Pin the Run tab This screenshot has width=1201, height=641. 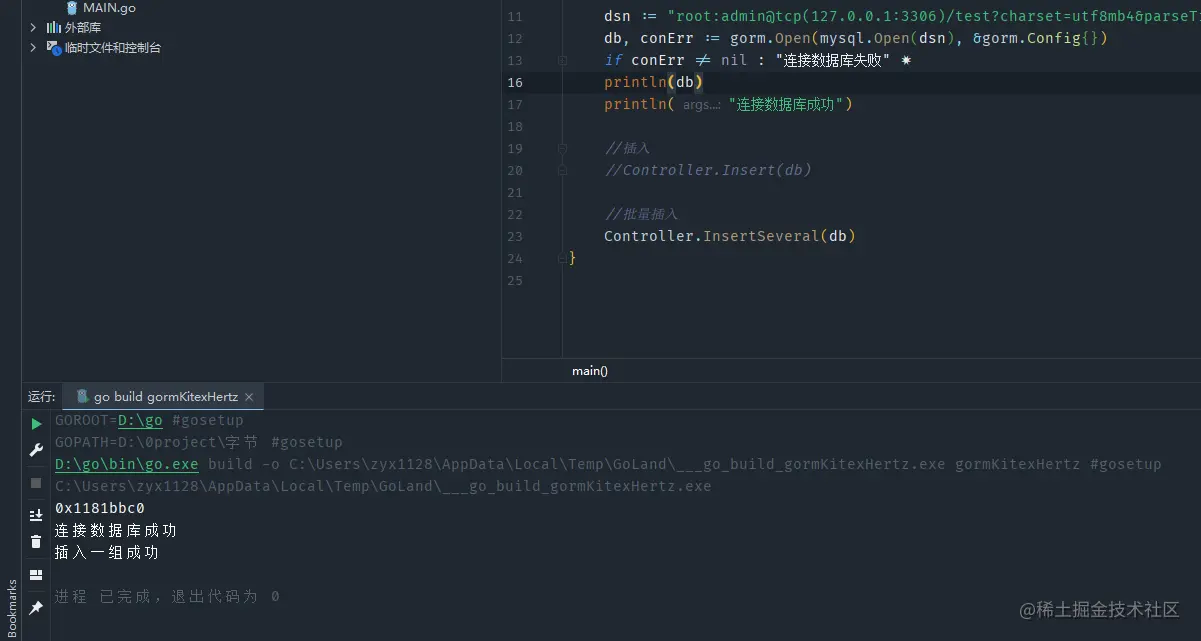click(x=36, y=607)
